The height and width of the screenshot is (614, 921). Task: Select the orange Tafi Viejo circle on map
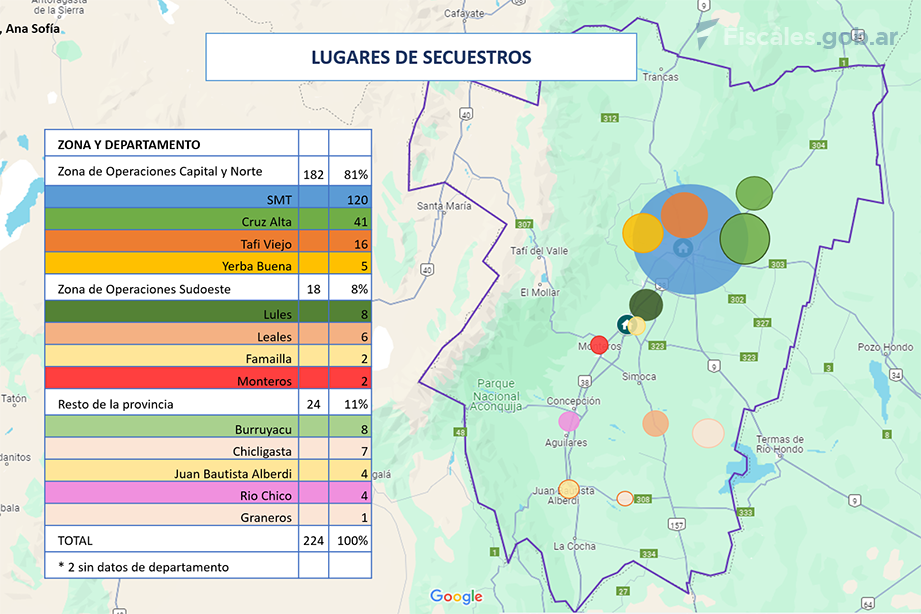coord(685,215)
